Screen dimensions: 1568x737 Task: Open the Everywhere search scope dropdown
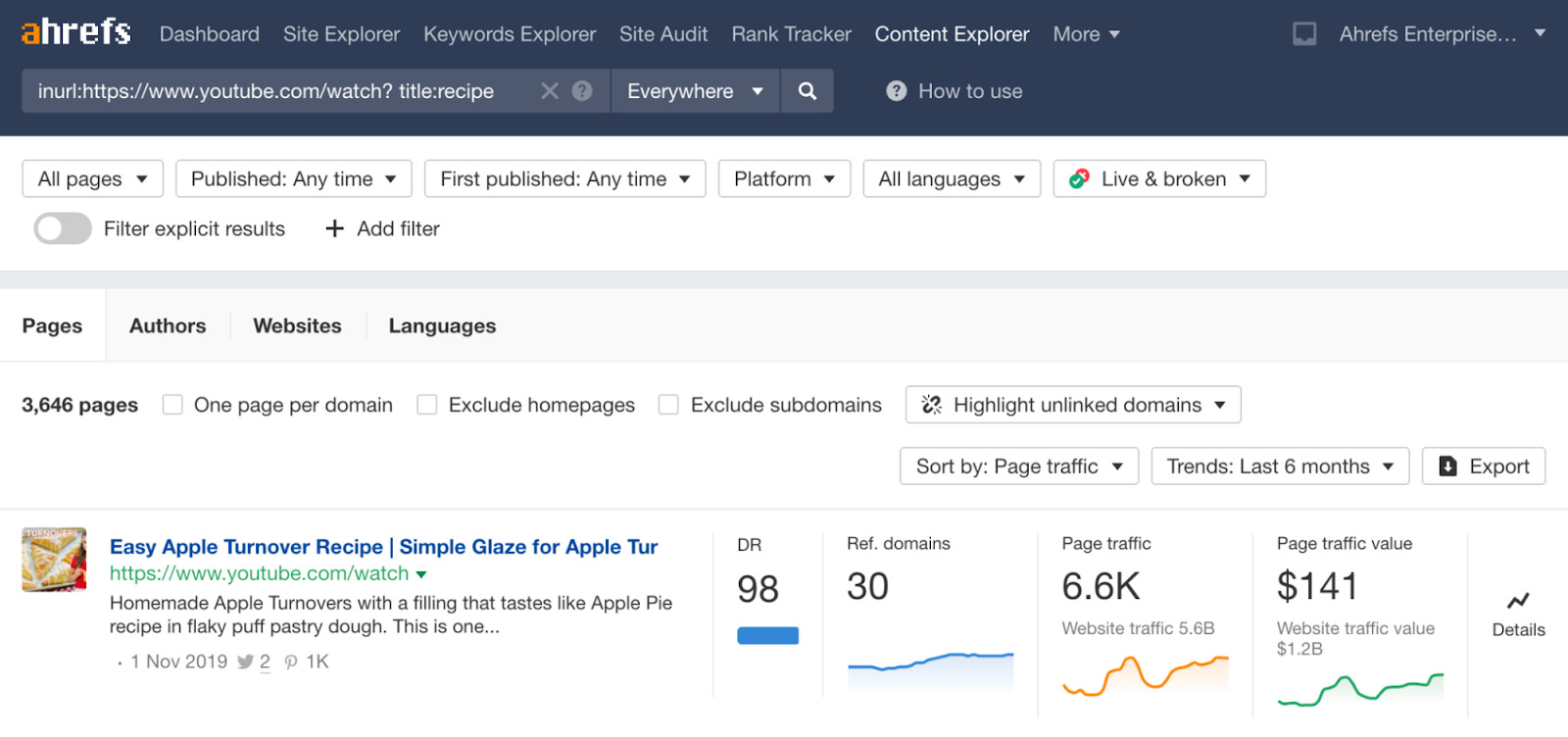tap(695, 91)
